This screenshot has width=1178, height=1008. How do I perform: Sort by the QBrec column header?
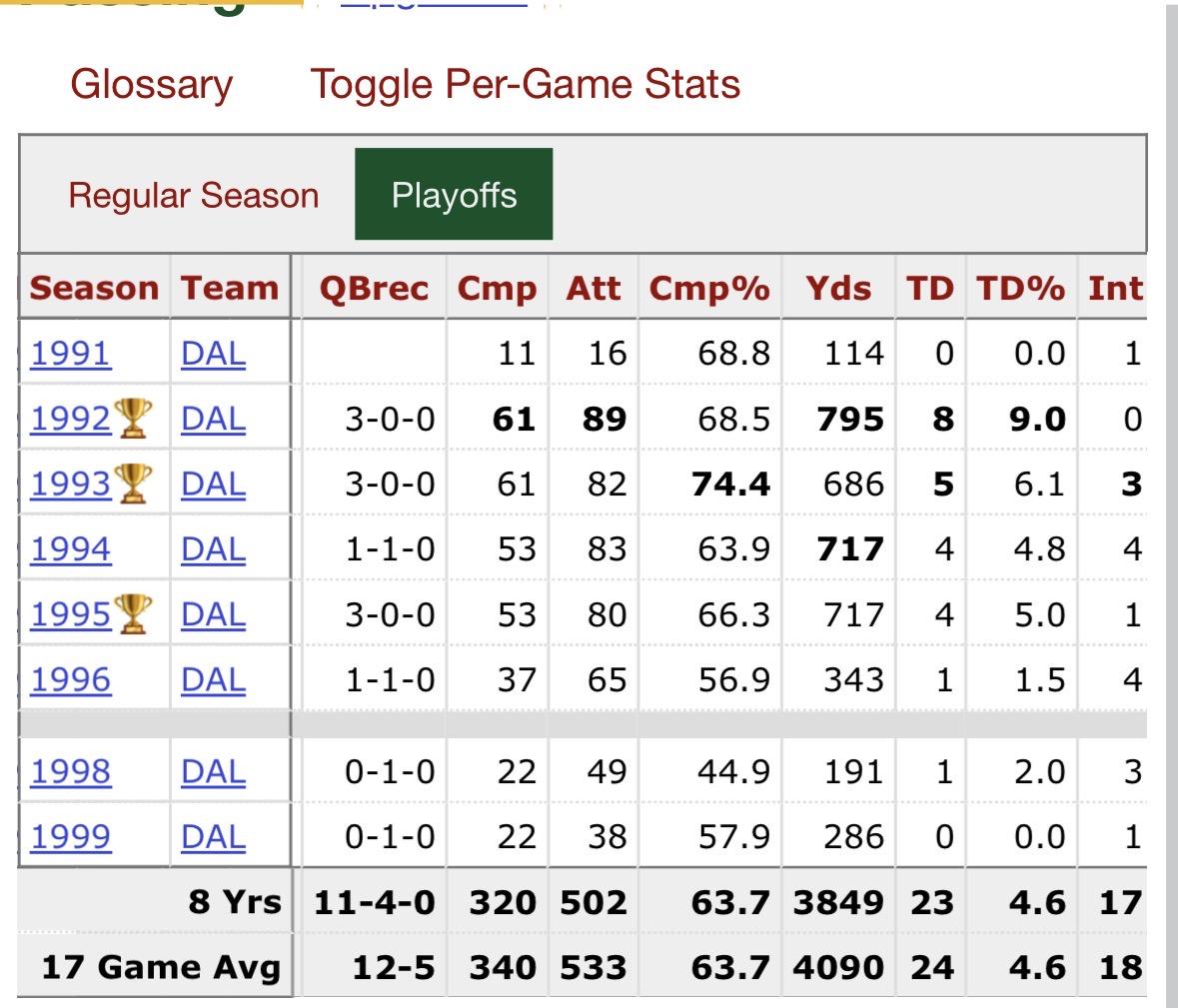tap(374, 288)
